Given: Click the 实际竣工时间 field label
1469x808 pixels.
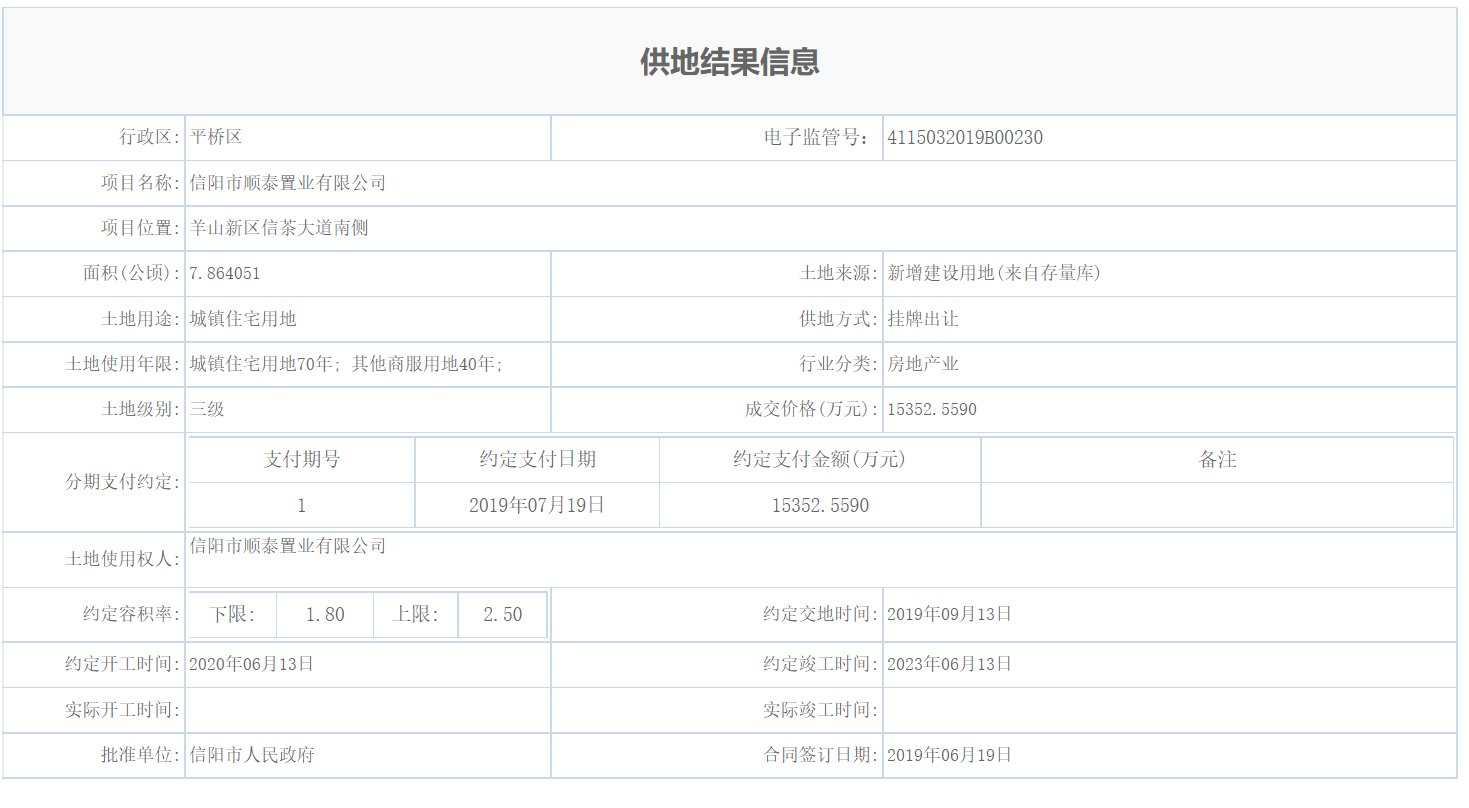Looking at the screenshot, I should 821,710.
